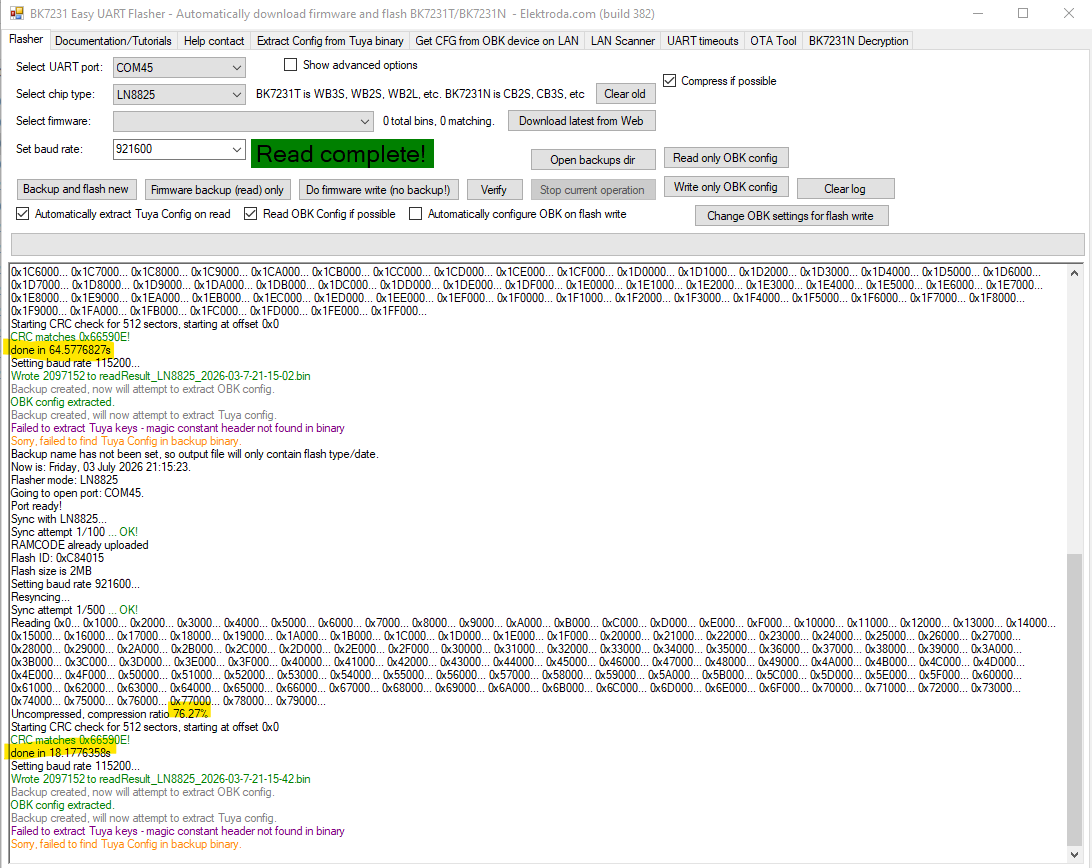The height and width of the screenshot is (868, 1092).
Task: Open the UART timeouts tab
Action: 703,41
